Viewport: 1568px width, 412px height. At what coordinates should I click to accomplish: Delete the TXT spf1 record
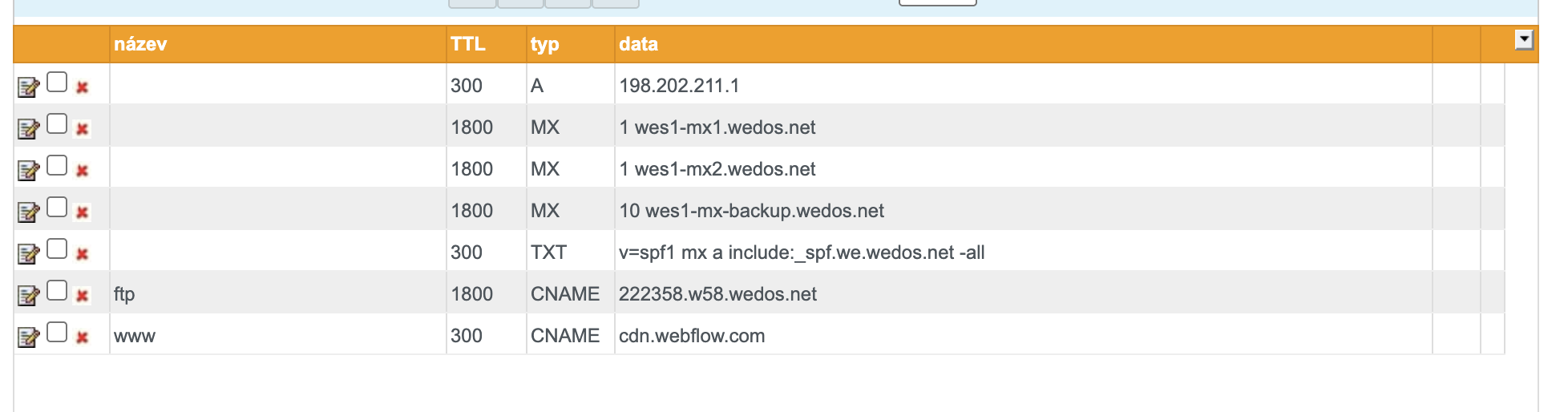(82, 254)
